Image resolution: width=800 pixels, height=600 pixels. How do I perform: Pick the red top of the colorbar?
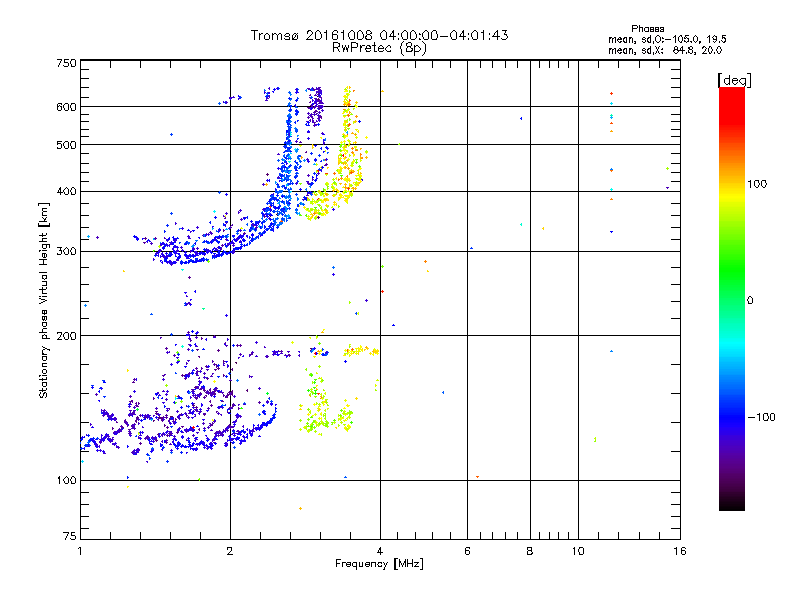click(x=731, y=93)
